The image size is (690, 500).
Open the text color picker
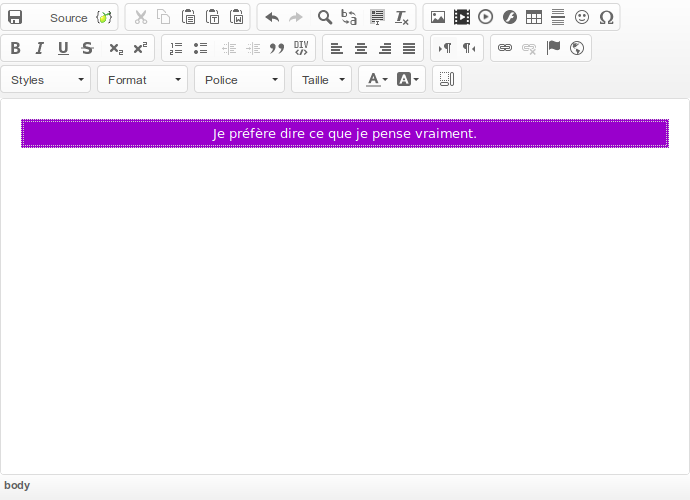point(376,79)
